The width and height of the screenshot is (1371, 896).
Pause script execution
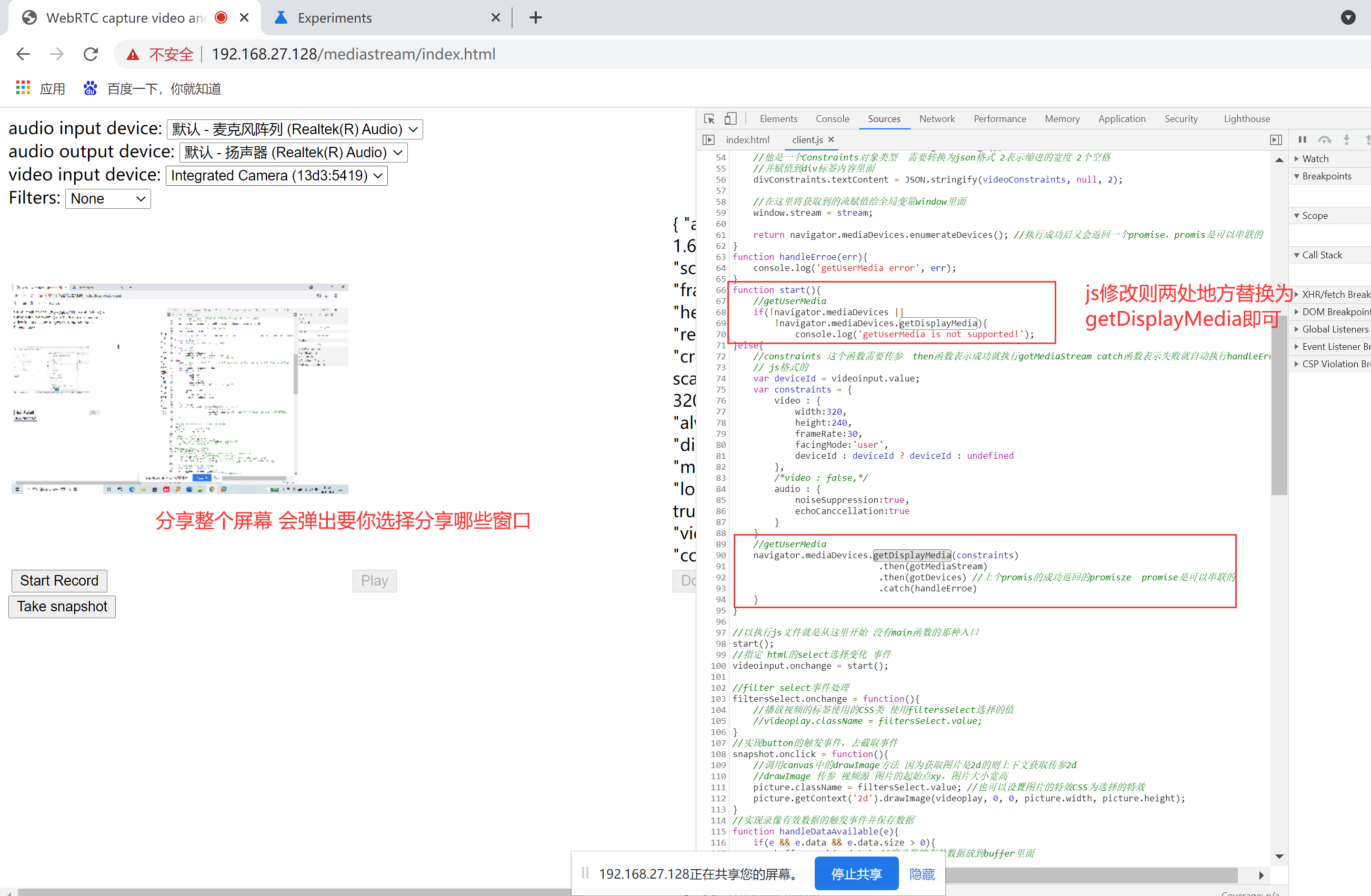click(x=1302, y=140)
